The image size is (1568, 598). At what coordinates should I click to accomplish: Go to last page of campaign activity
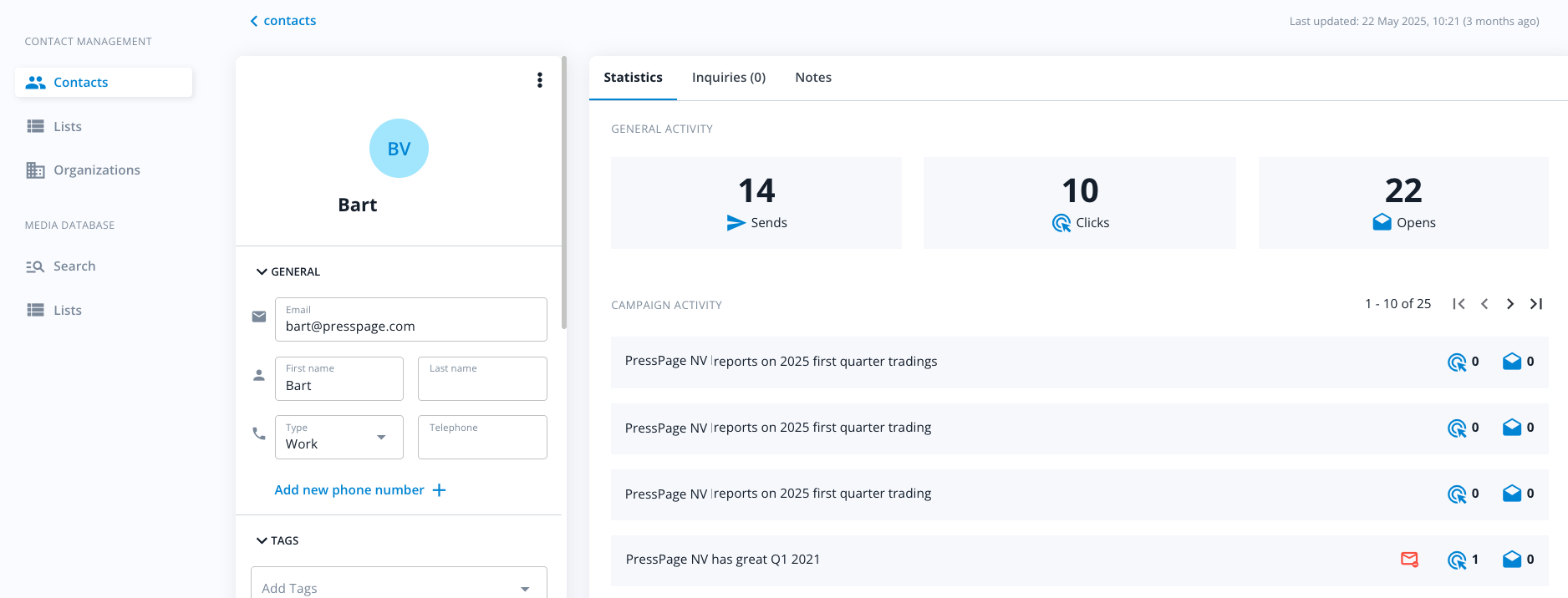(1535, 304)
